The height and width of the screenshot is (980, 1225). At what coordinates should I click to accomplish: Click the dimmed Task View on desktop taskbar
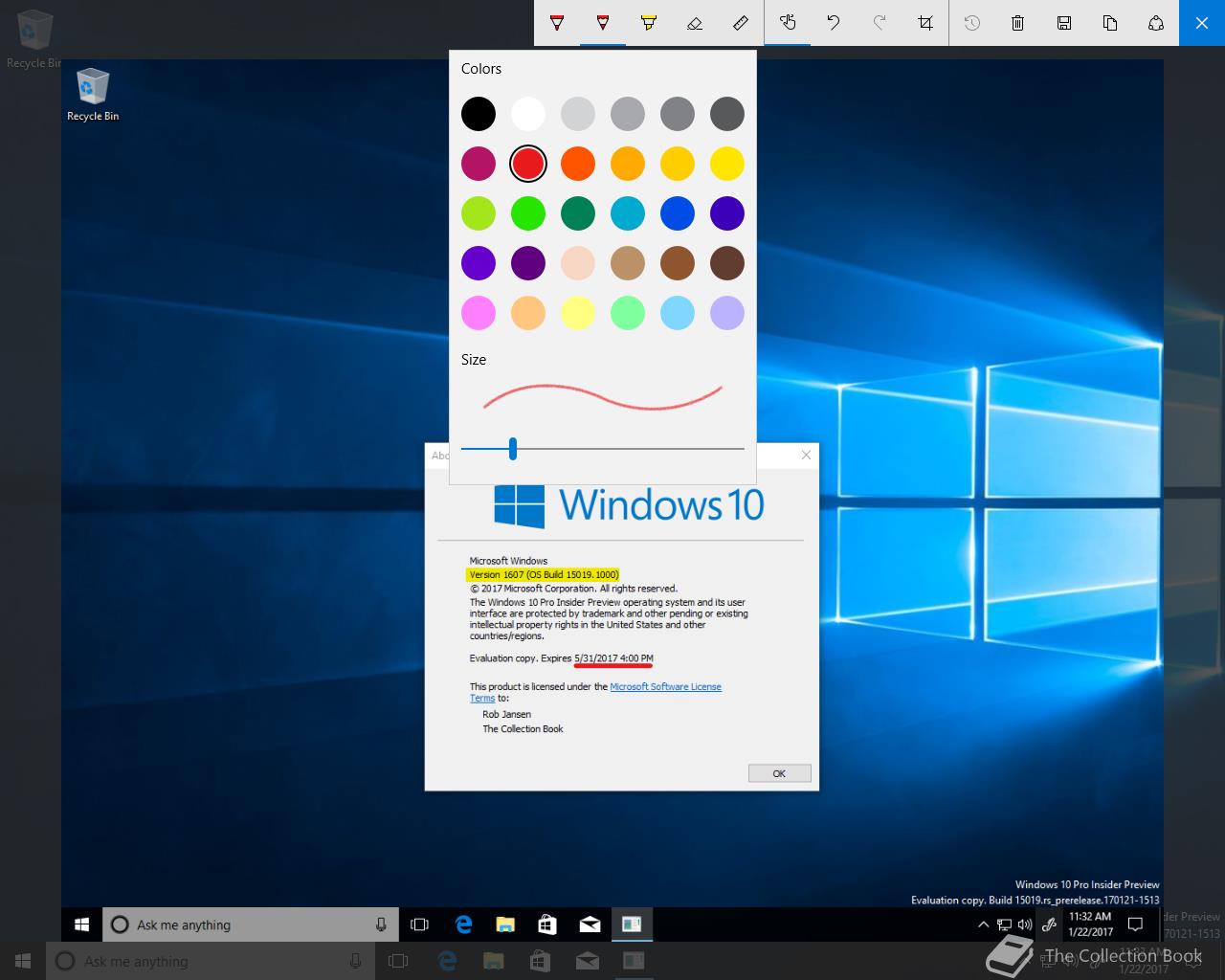click(398, 961)
